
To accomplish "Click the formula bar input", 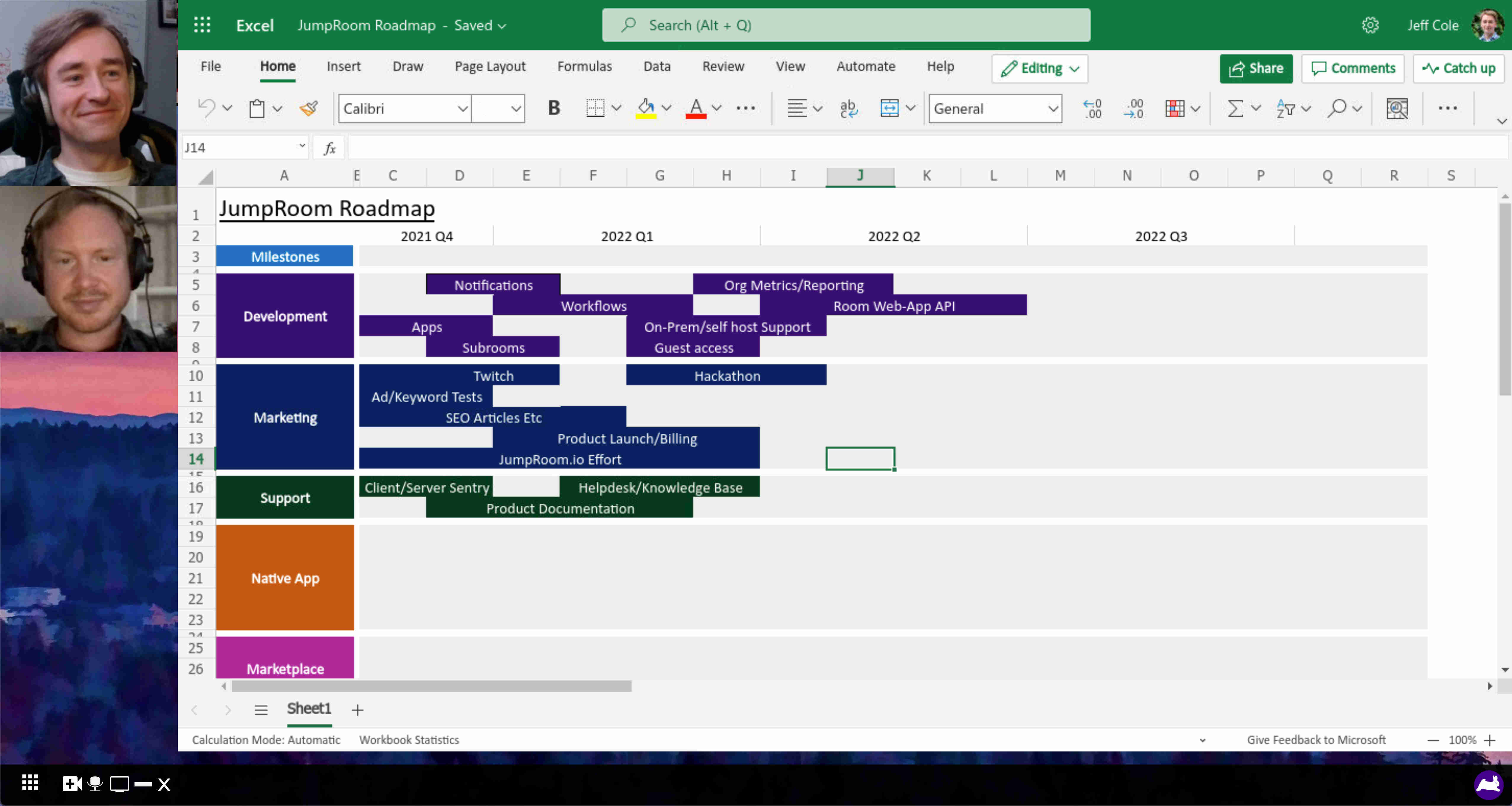I will pyautogui.click(x=928, y=148).
